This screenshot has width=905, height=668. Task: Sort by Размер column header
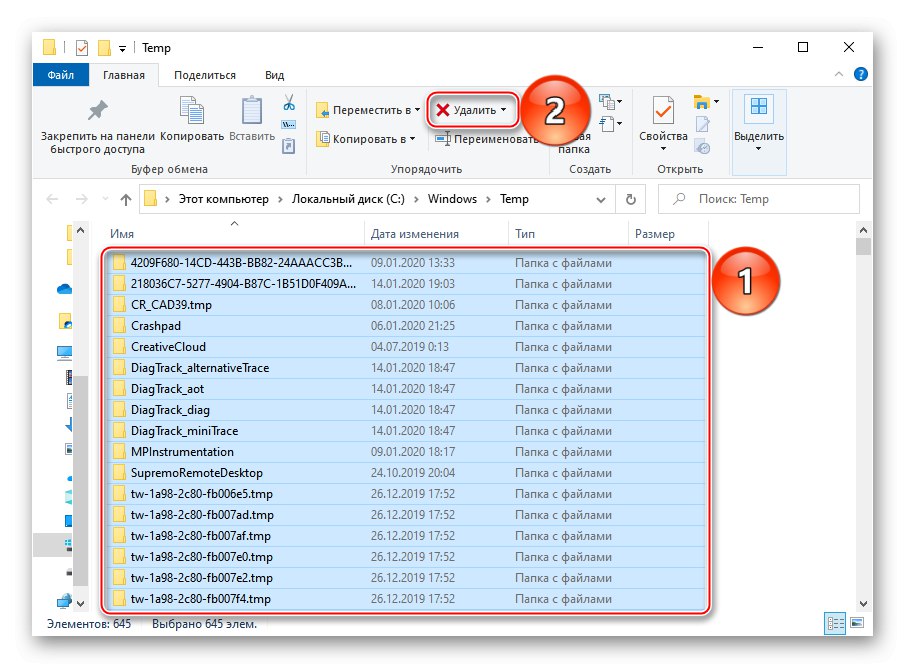pos(668,234)
